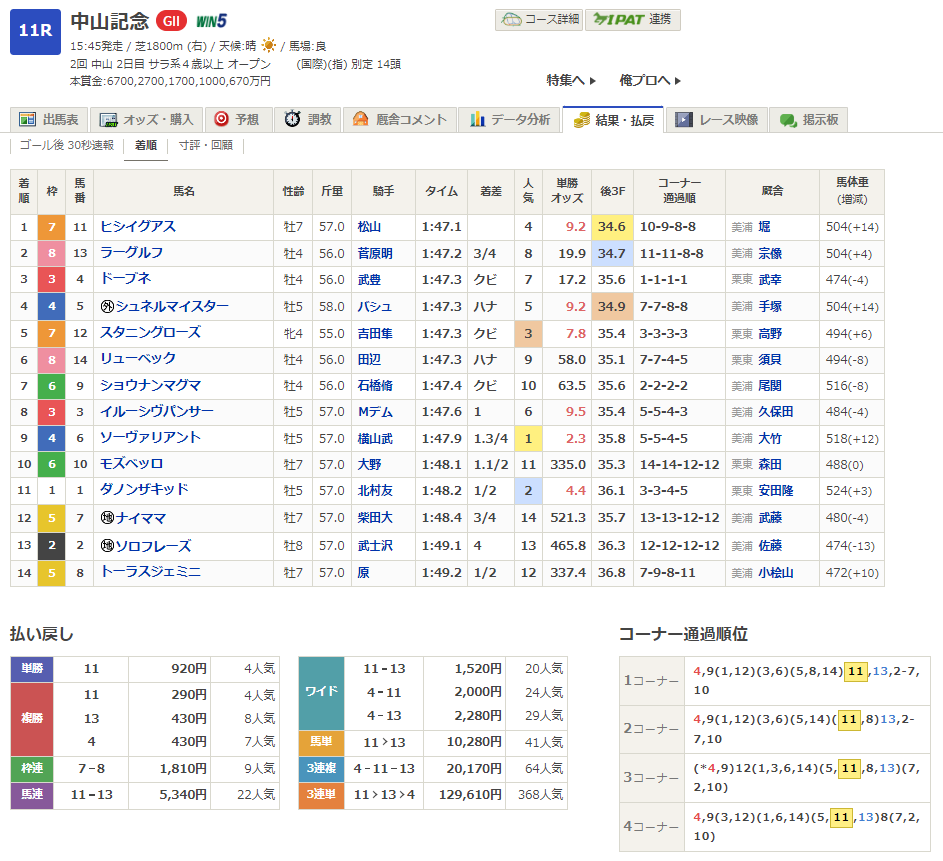Click the レース映像 video icon
The width and height of the screenshot is (943, 861).
click(684, 119)
